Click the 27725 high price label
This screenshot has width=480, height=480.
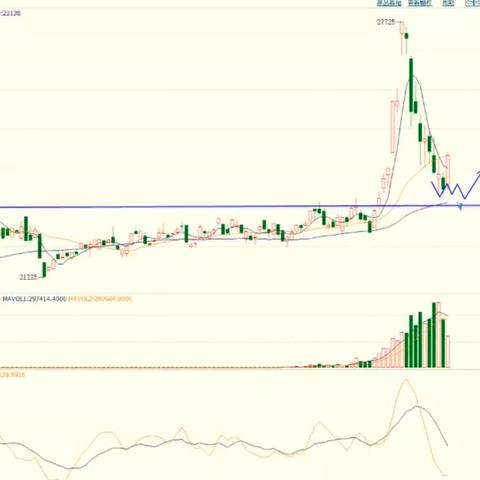(386, 22)
